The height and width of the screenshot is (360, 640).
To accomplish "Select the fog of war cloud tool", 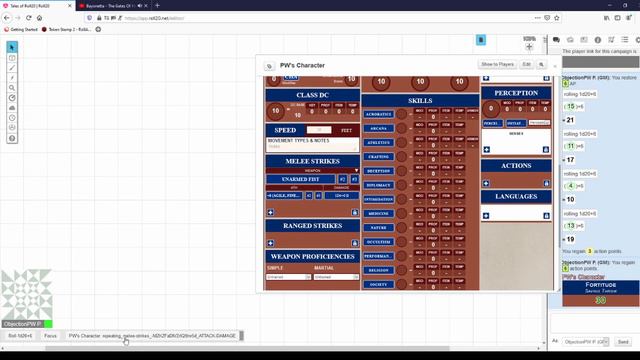I will click(x=12, y=108).
